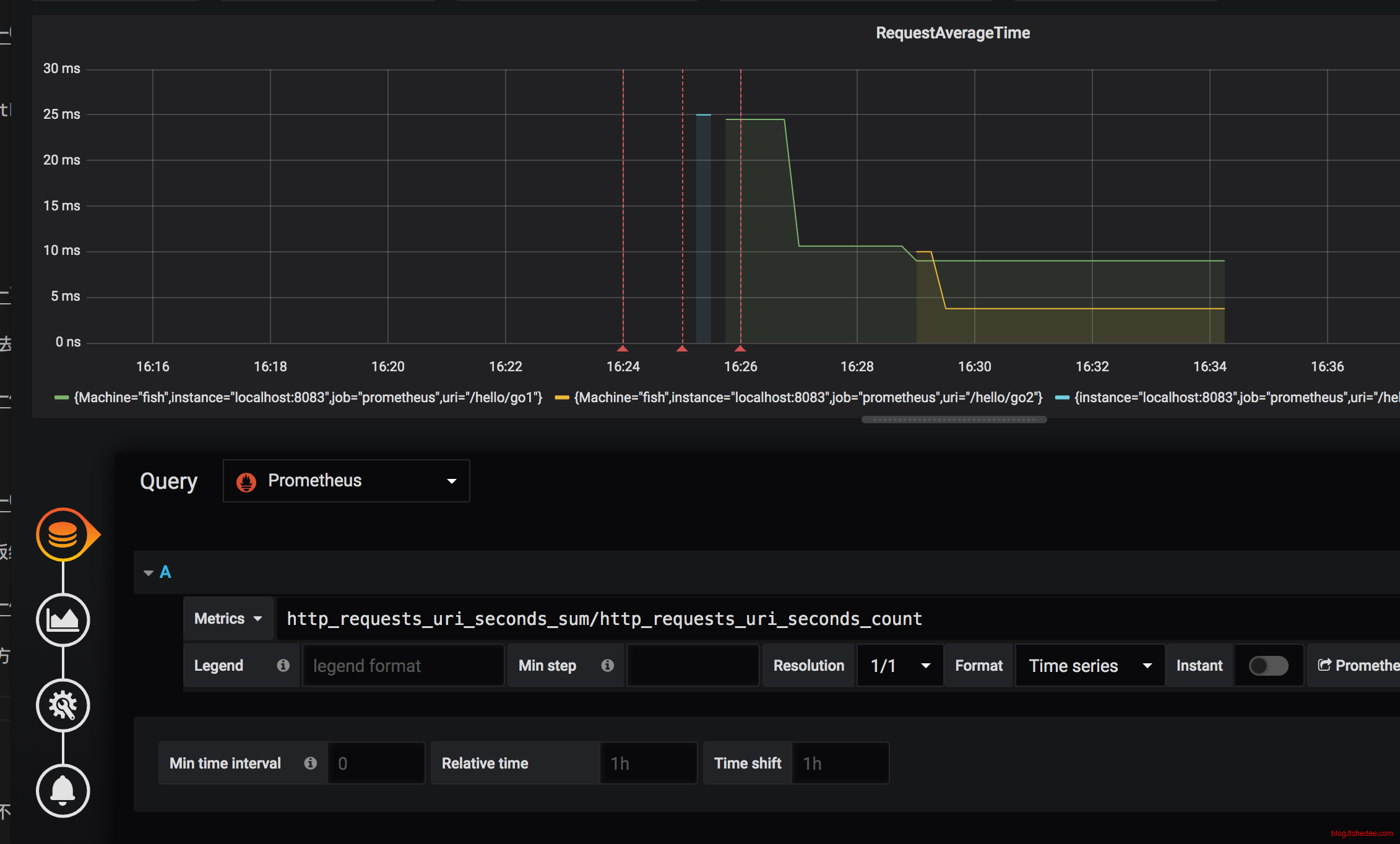The image size is (1400, 844).
Task: Toggle /hello/go1 series in legend
Action: tap(308, 397)
